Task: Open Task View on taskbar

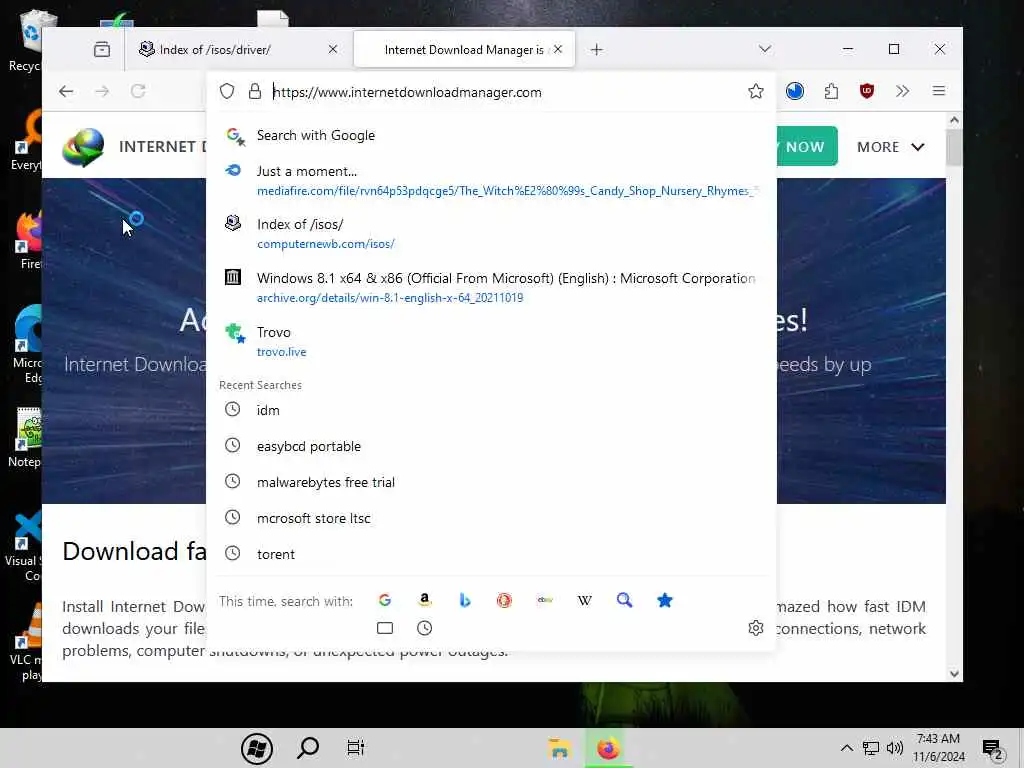Action: tap(356, 748)
